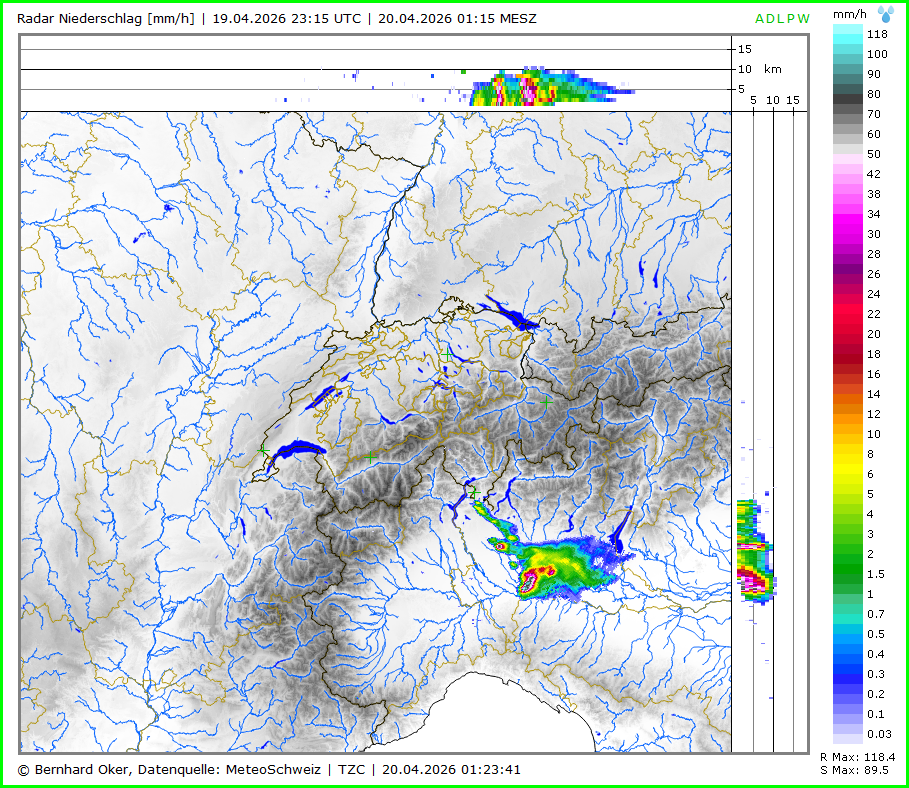The image size is (909, 788).
Task: Click the letter D in the ADLPW indicator
Action: (772, 18)
